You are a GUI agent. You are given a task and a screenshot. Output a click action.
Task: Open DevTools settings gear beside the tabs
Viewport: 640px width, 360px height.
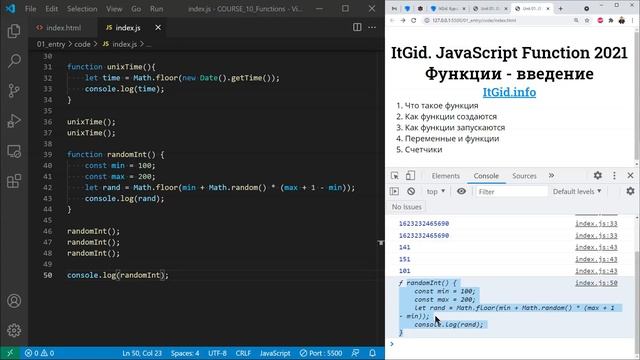tap(598, 176)
